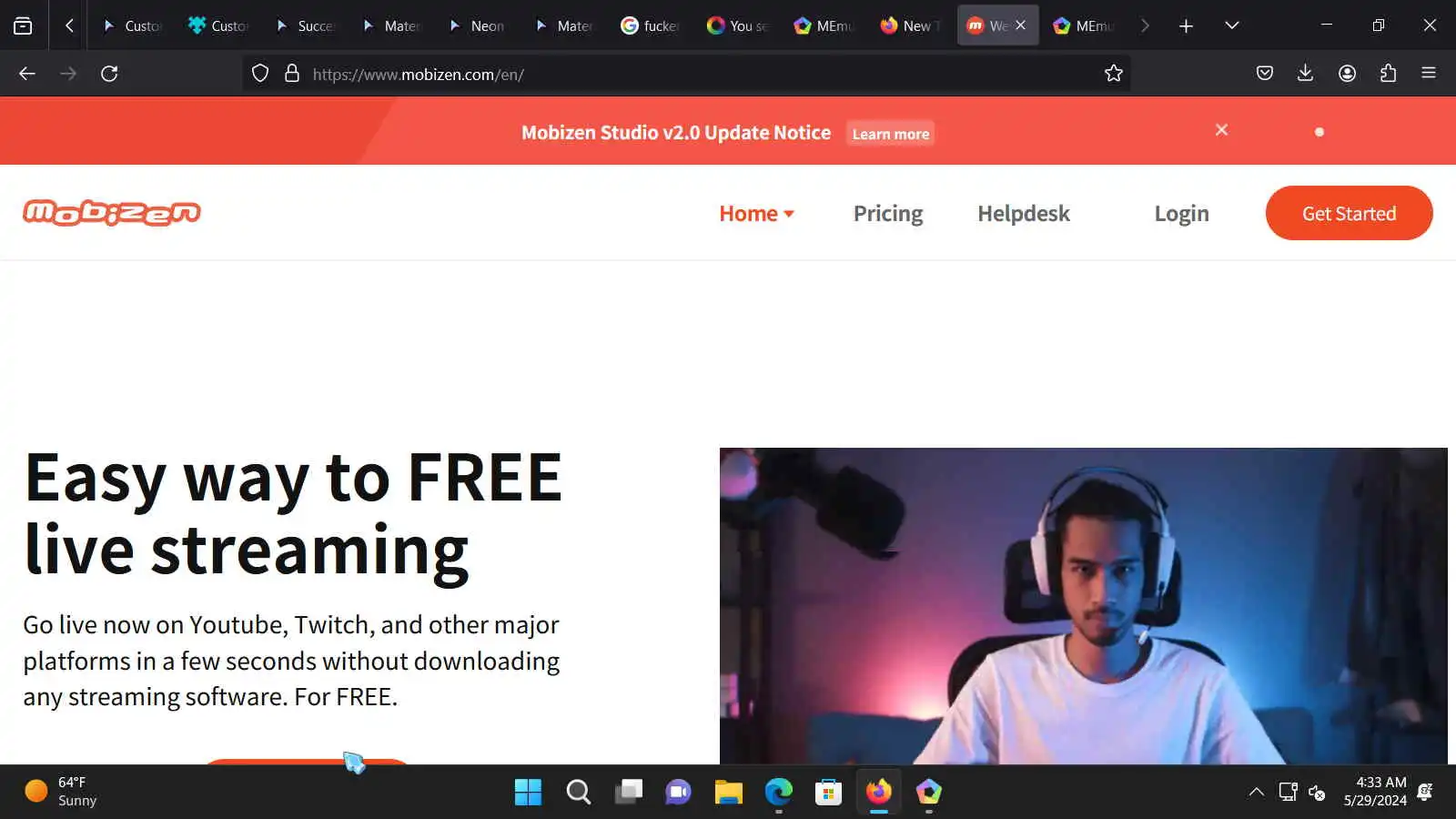Switch to the last 'MEmu' tab

[x=1084, y=25]
